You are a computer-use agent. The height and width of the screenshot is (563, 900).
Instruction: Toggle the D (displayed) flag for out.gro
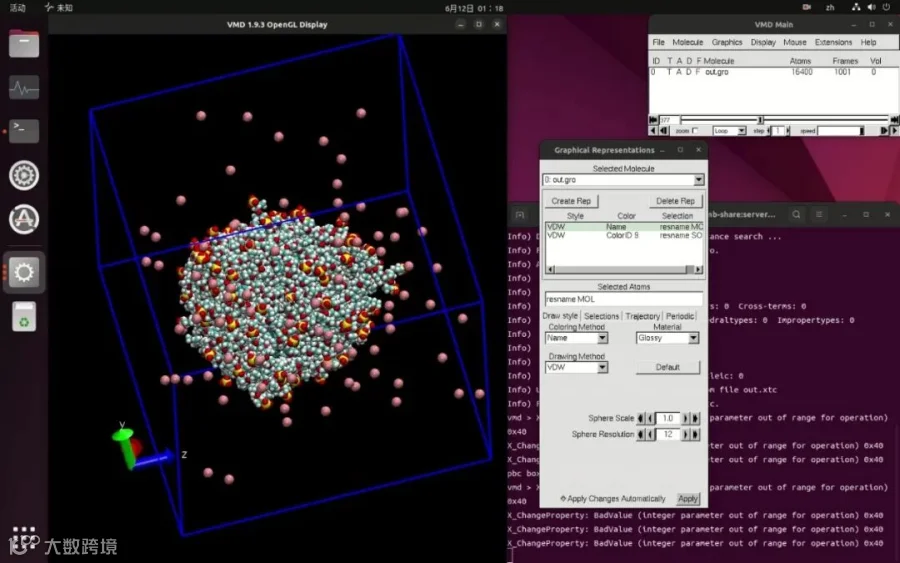point(688,72)
